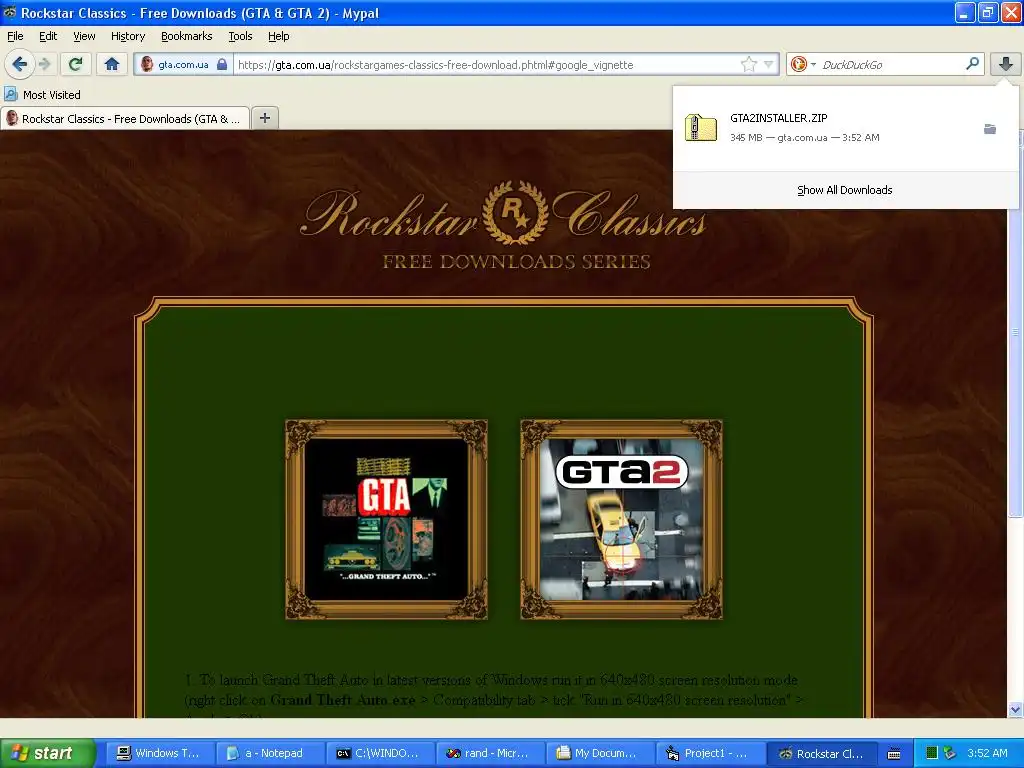This screenshot has height=768, width=1024.
Task: Switch to Project1 taskbar window
Action: point(711,753)
